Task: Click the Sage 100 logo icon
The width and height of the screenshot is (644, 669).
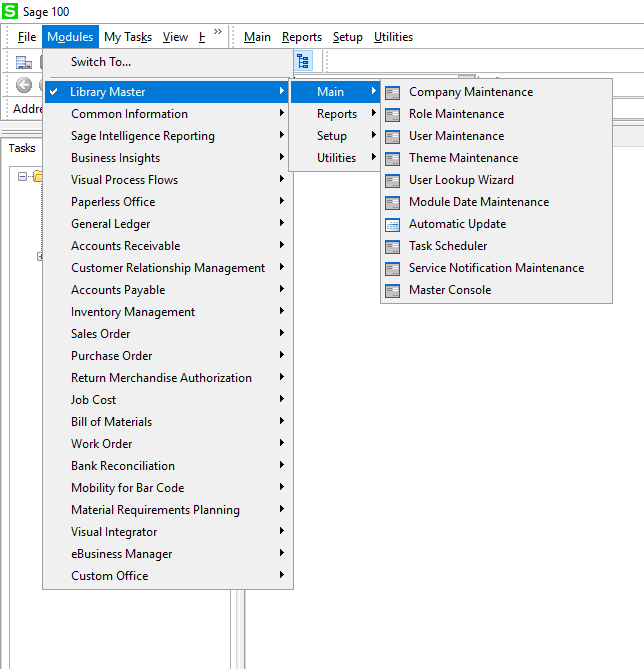Action: [10, 11]
